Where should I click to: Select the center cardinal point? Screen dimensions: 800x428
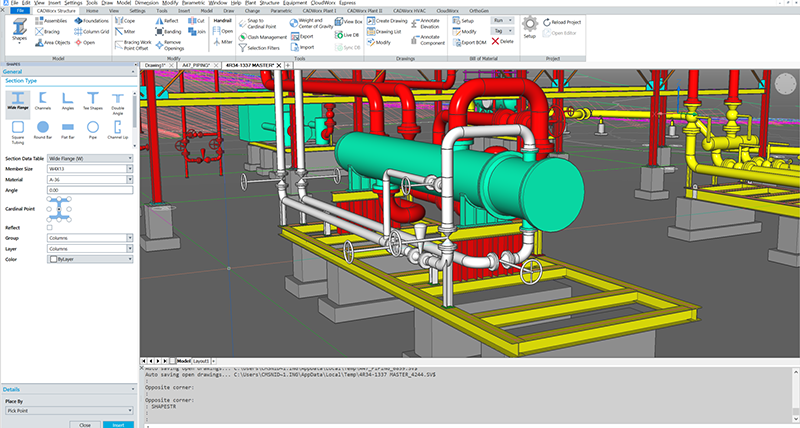pyautogui.click(x=60, y=211)
